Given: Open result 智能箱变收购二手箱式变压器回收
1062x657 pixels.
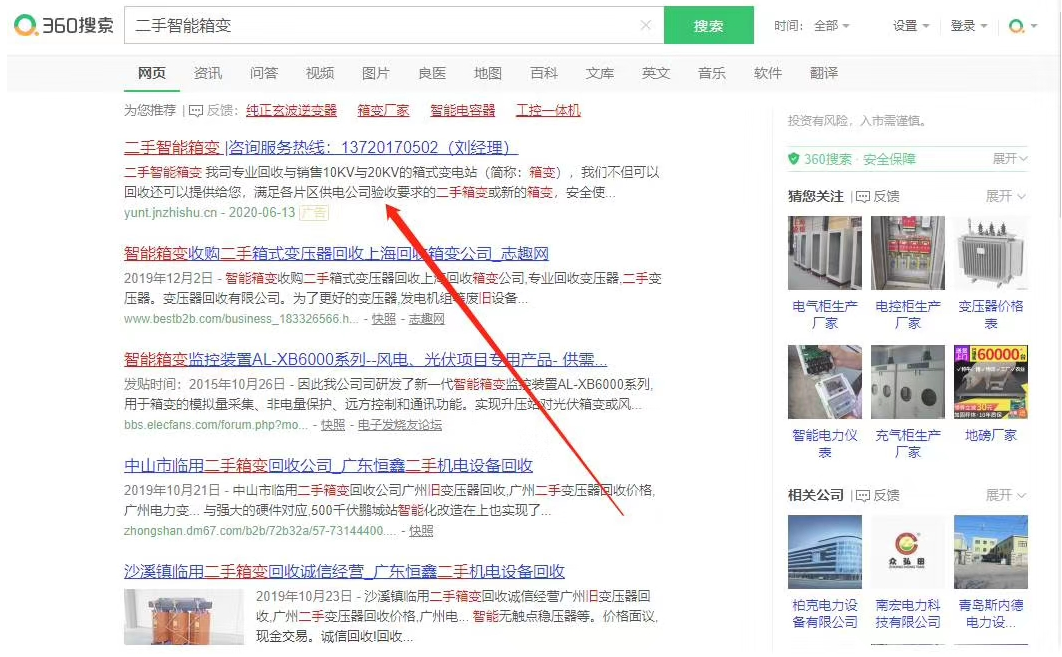Looking at the screenshot, I should click(336, 253).
